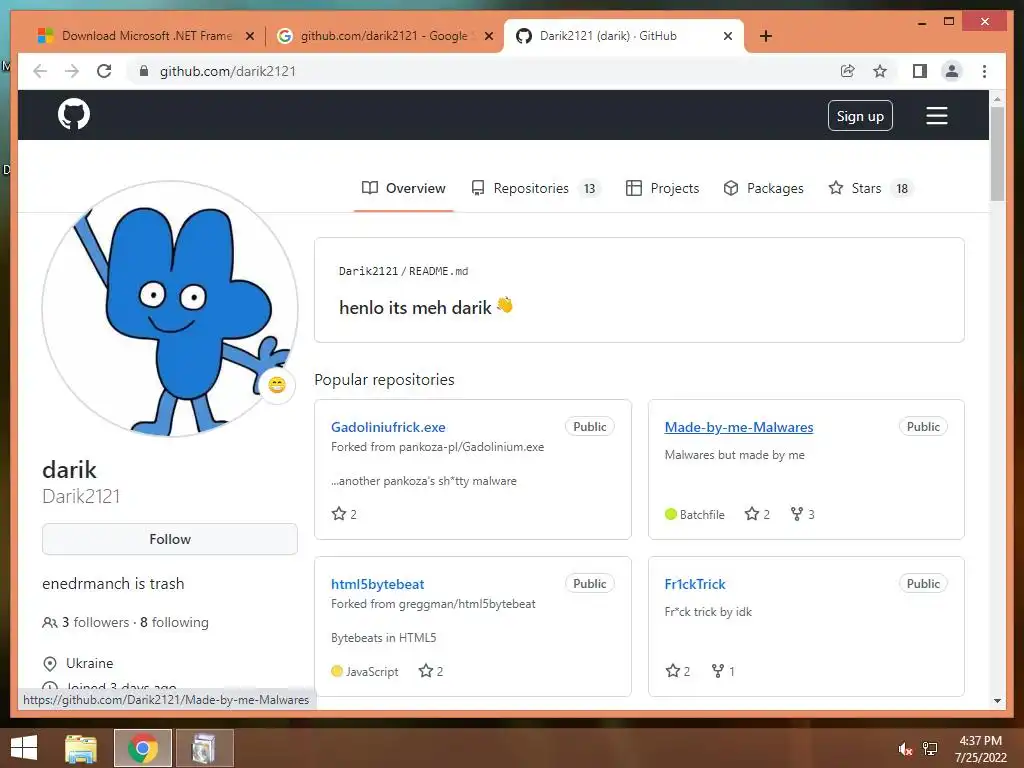The image size is (1024, 768).
Task: Click the Chrome taskbar icon
Action: (142, 748)
